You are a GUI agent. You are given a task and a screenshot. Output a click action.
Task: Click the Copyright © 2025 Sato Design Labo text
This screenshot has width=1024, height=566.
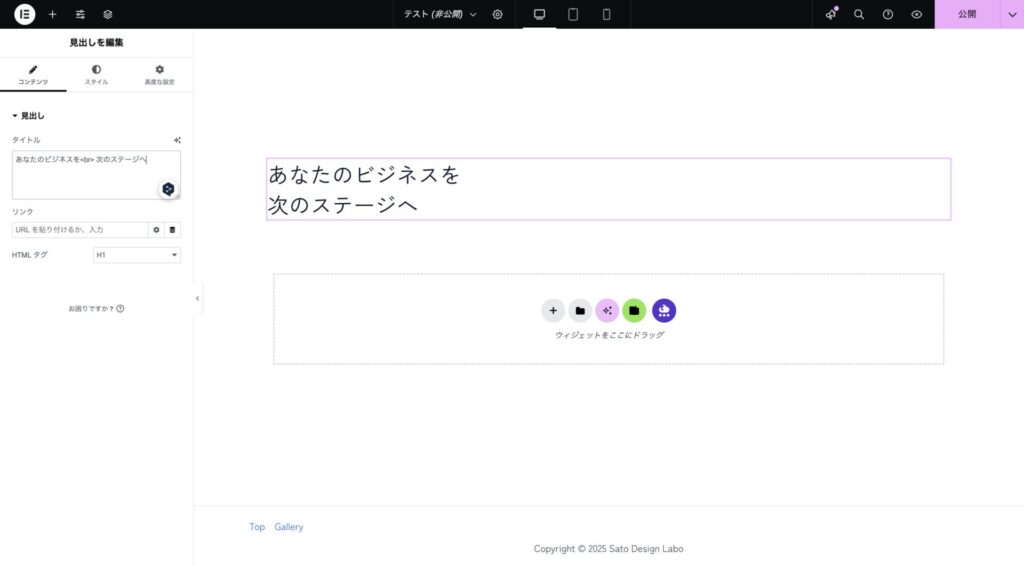point(608,549)
